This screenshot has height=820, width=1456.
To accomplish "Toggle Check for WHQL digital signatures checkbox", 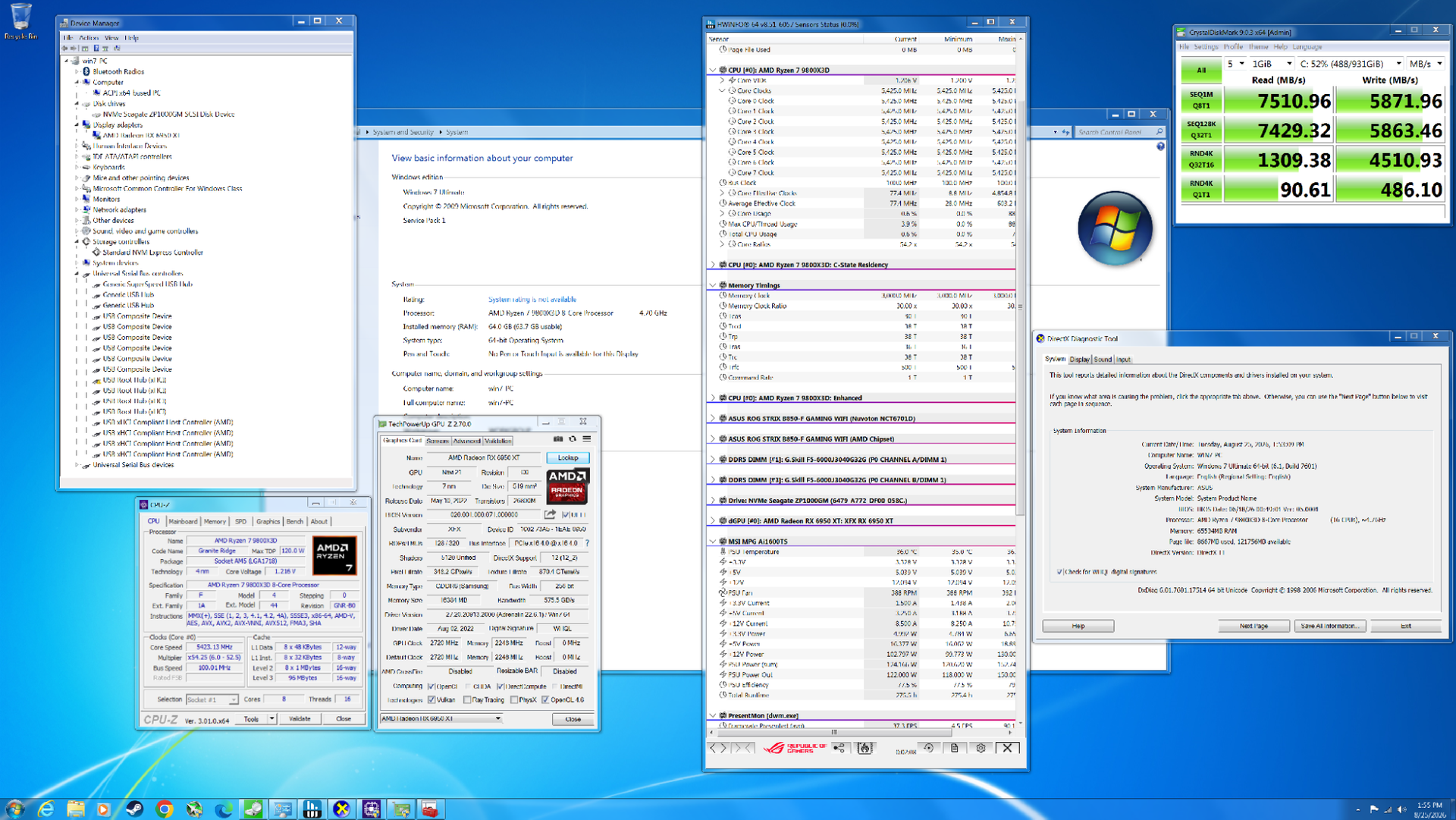I will pyautogui.click(x=1059, y=572).
